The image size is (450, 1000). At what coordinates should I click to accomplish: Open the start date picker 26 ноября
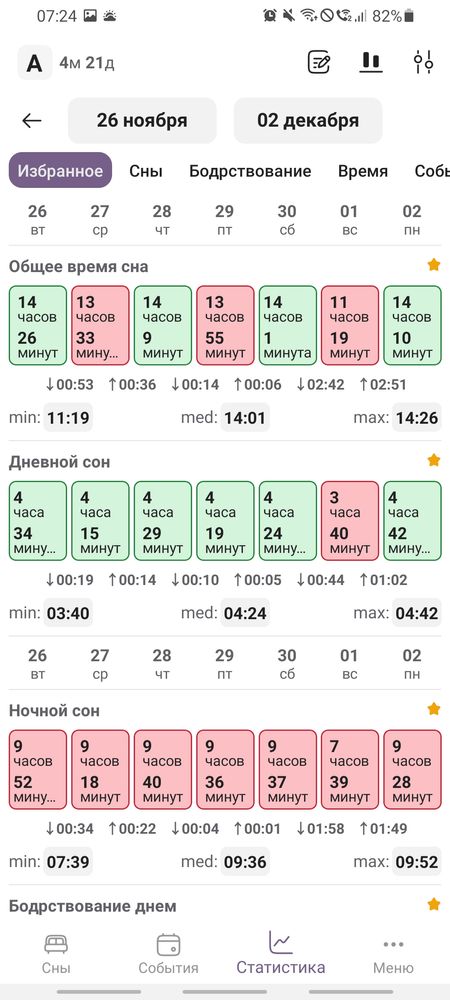(x=142, y=121)
